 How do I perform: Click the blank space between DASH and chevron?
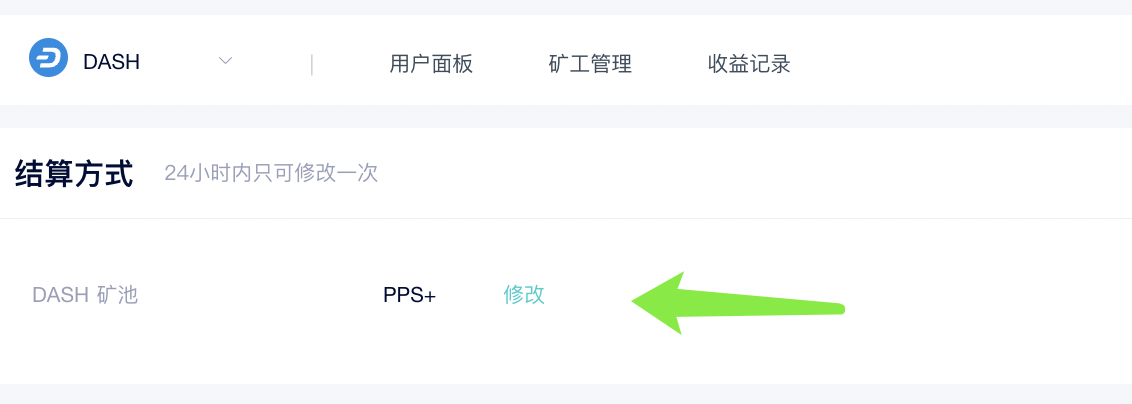[179, 61]
